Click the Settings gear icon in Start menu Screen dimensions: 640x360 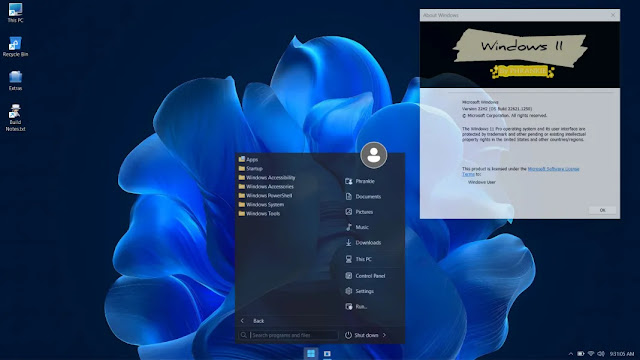pyautogui.click(x=349, y=291)
